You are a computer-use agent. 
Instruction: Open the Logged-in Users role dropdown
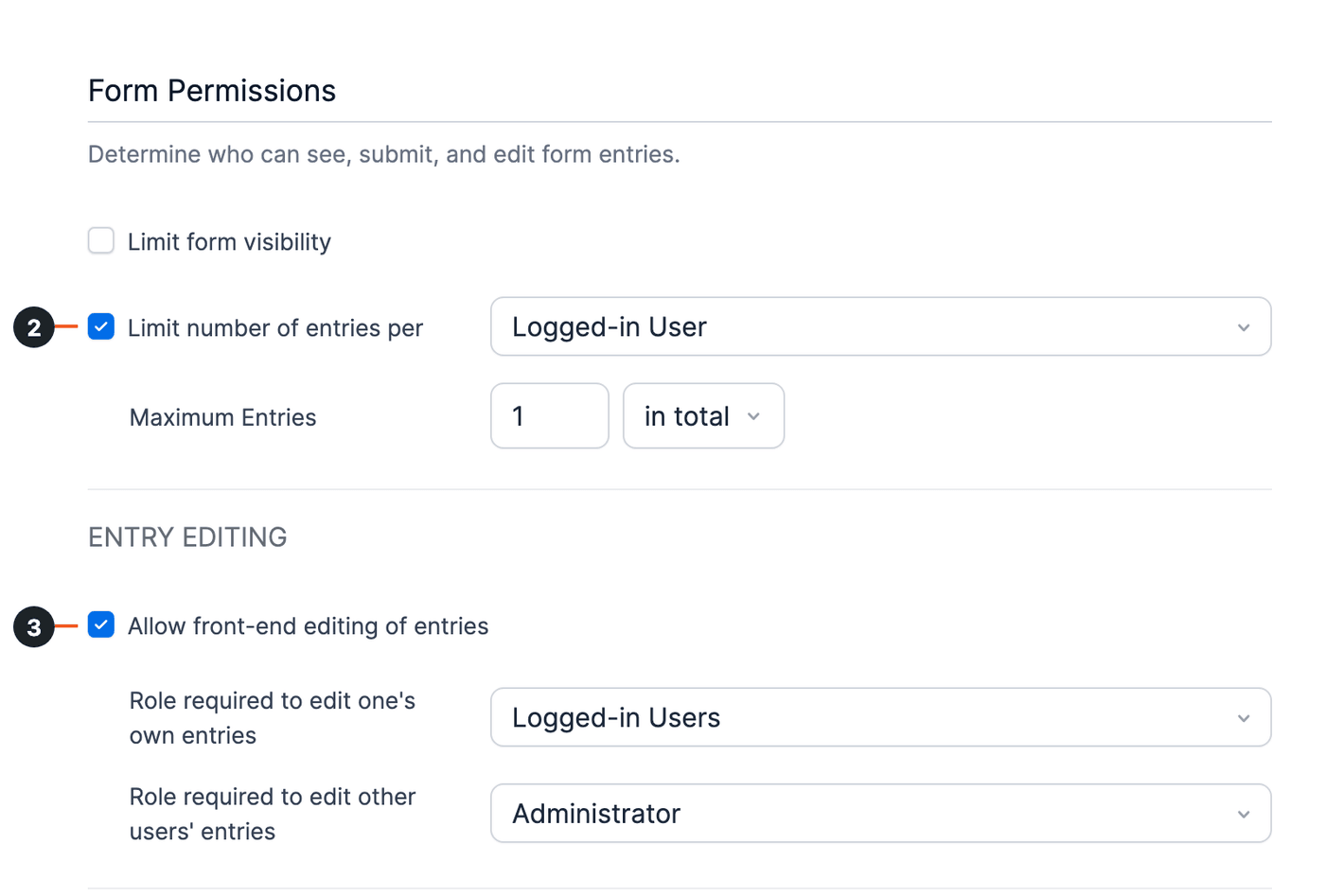(x=880, y=717)
